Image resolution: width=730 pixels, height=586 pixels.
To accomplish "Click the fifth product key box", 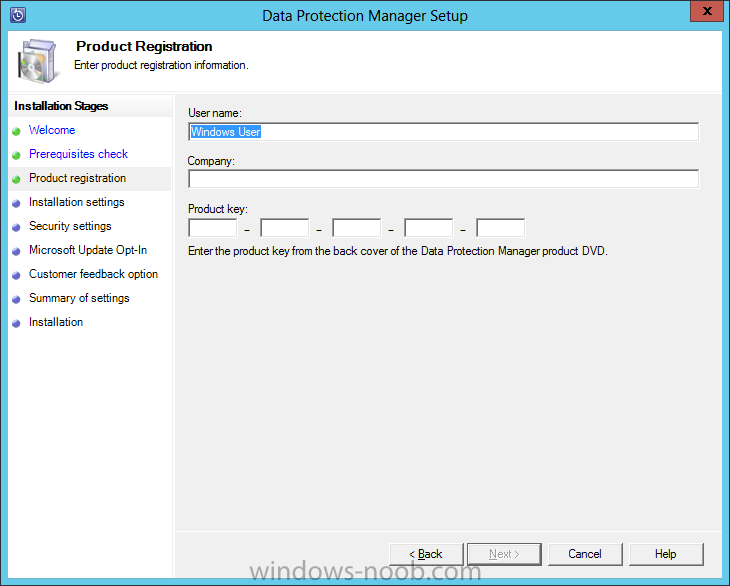I will point(500,228).
